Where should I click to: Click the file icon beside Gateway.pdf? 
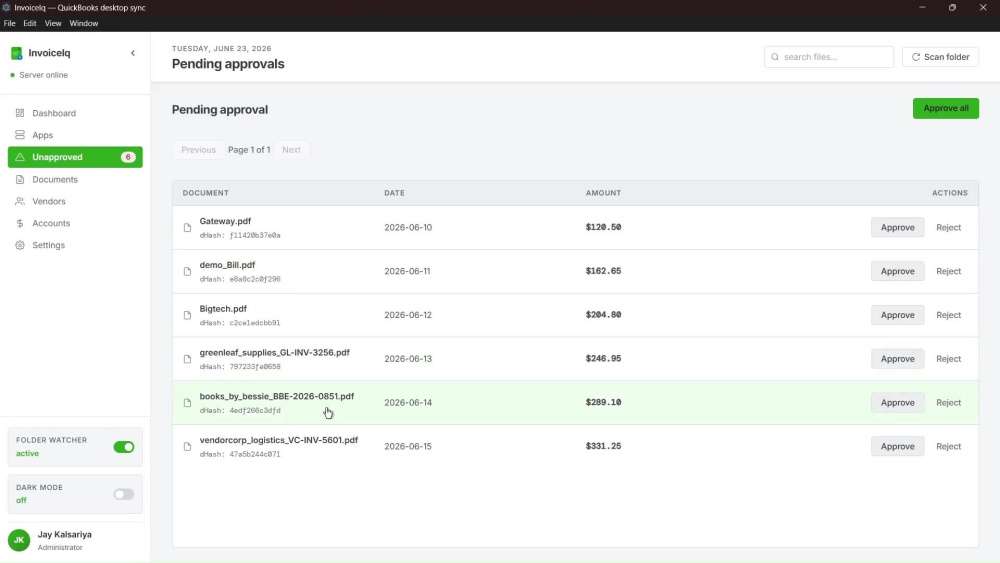click(187, 228)
